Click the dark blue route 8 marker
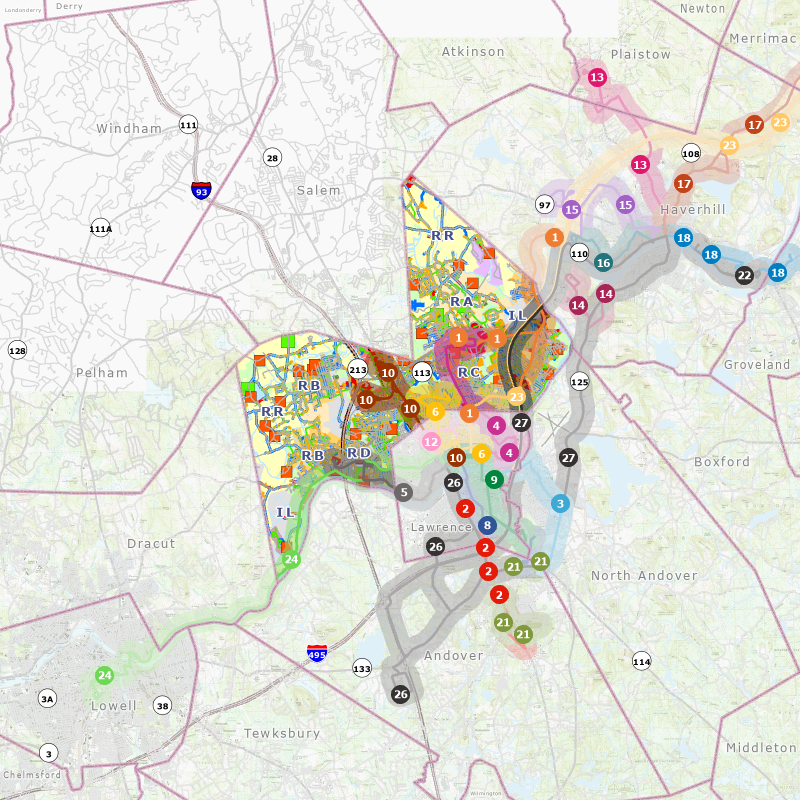Viewport: 800px width, 800px height. tap(487, 525)
